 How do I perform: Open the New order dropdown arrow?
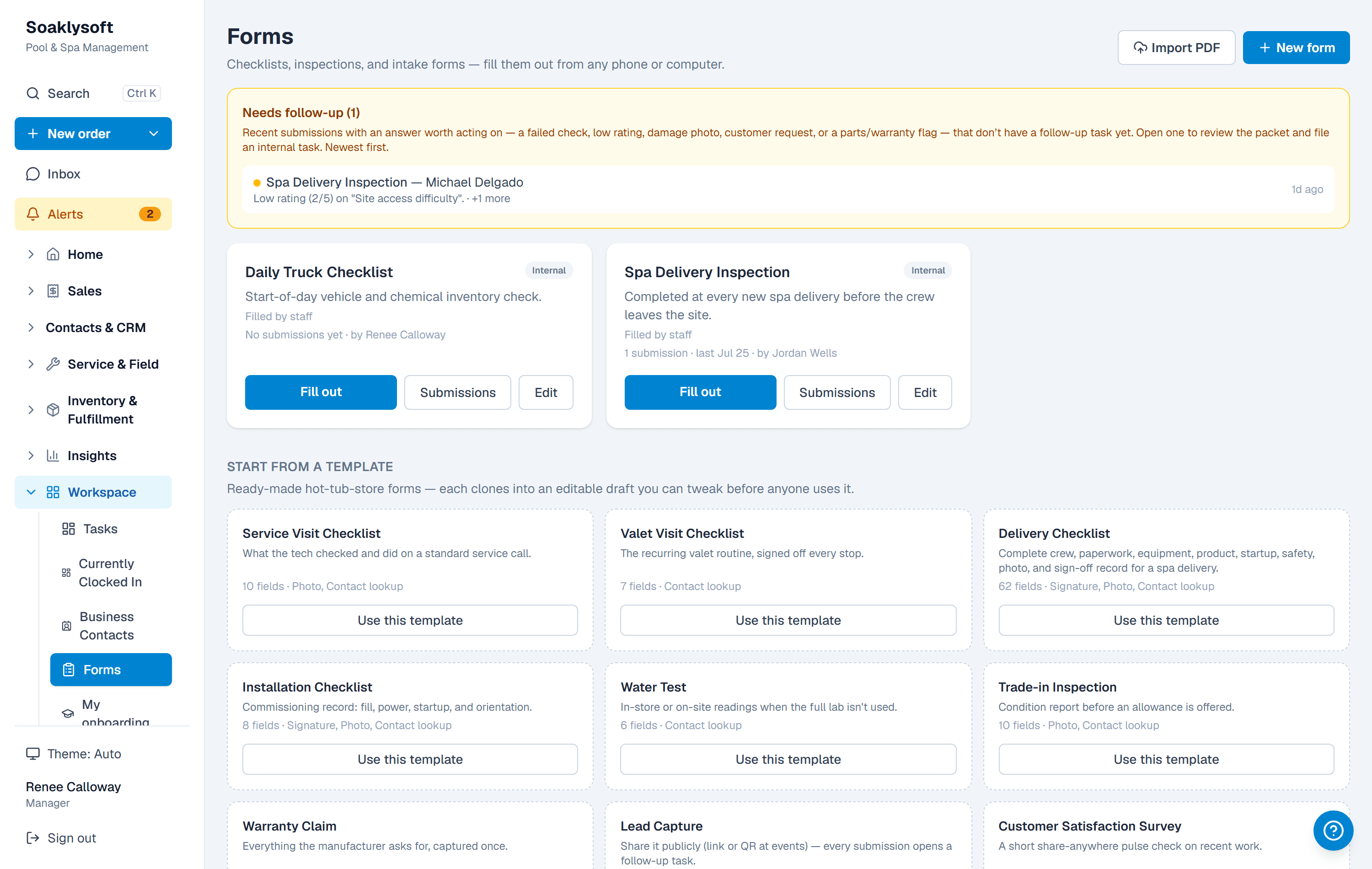(x=153, y=134)
